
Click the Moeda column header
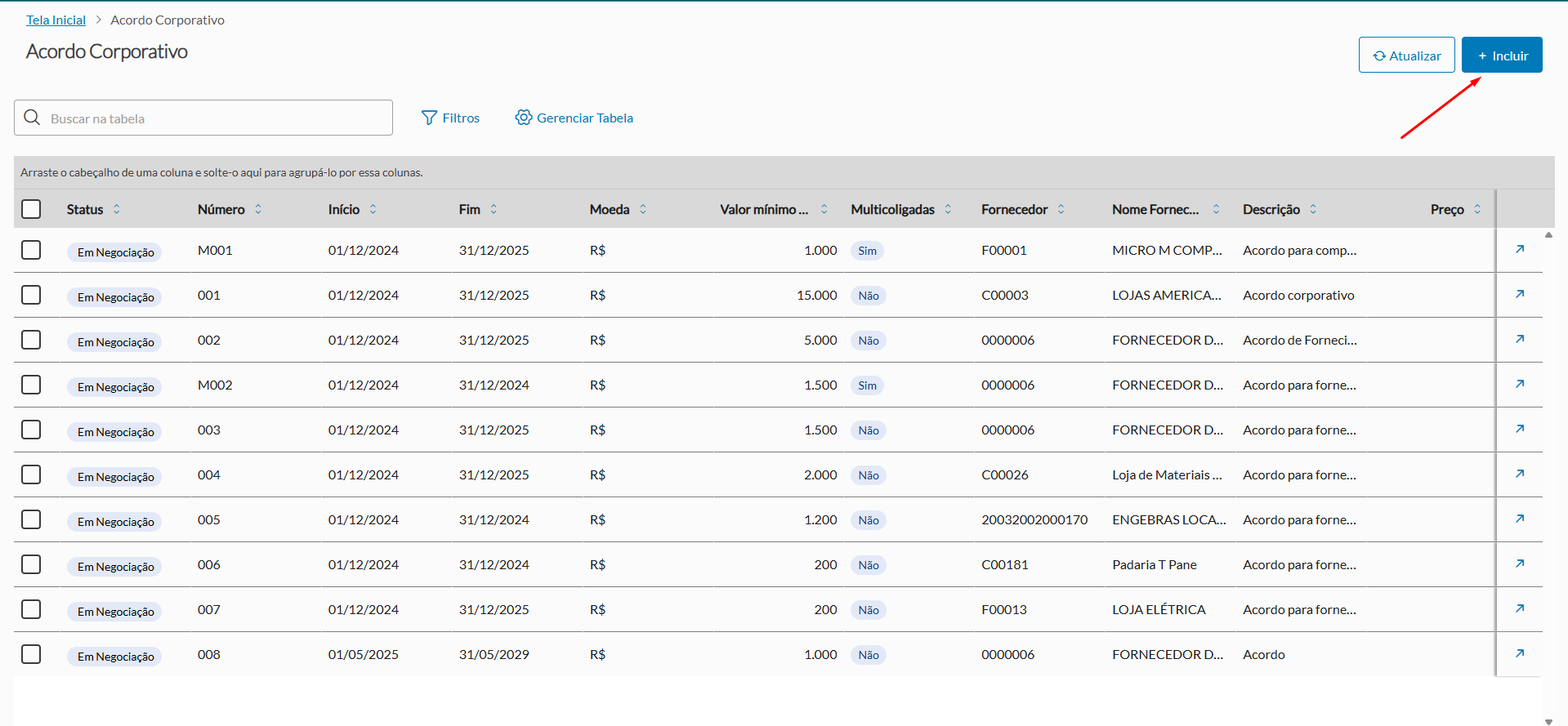[609, 209]
